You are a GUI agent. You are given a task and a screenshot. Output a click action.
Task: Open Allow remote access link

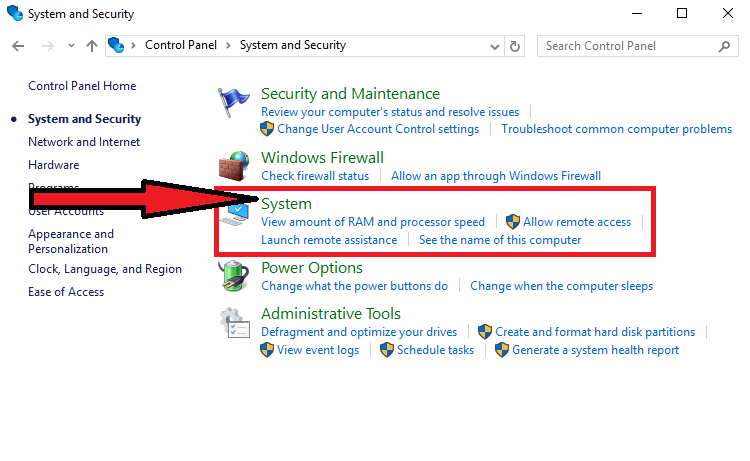tap(577, 222)
